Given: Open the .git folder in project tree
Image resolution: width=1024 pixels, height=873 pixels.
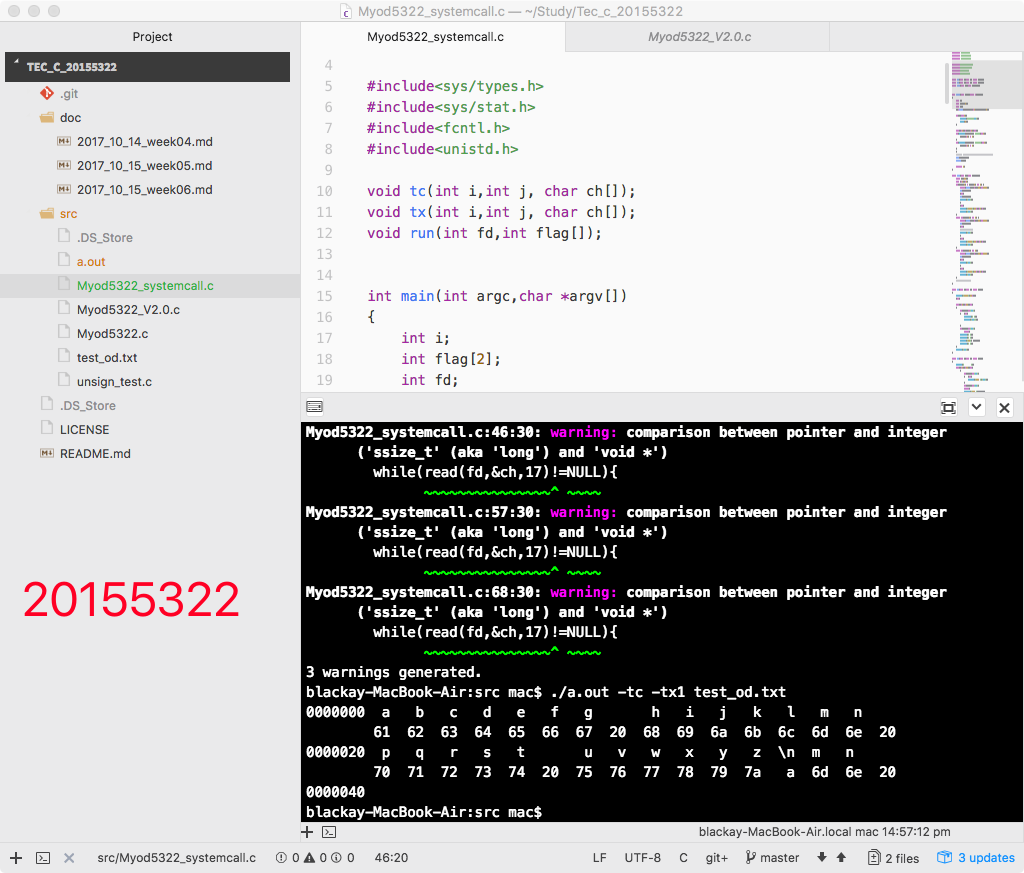Looking at the screenshot, I should coord(69,93).
